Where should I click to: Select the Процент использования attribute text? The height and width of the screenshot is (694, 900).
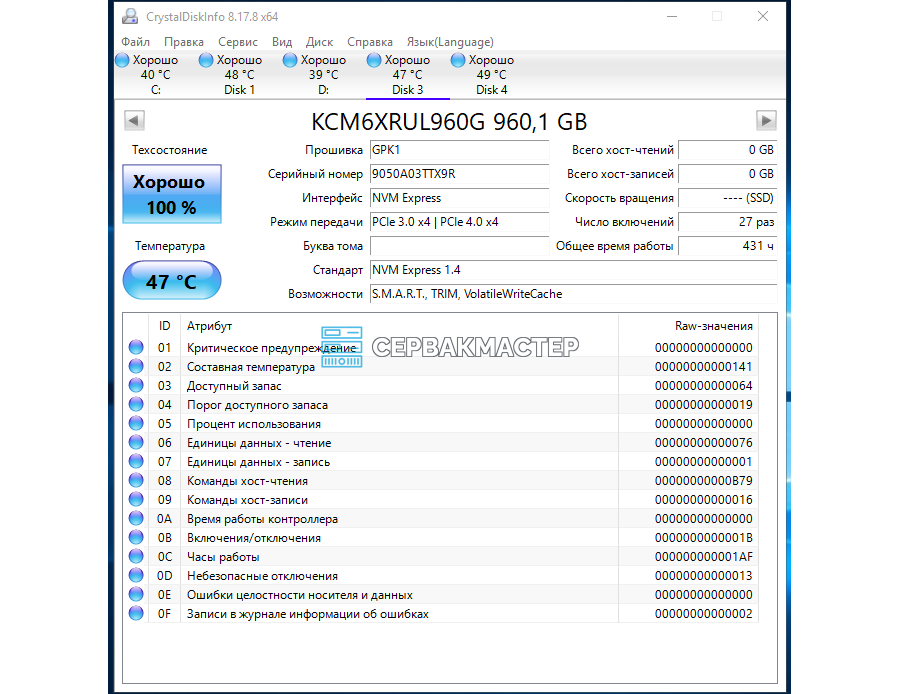click(254, 424)
